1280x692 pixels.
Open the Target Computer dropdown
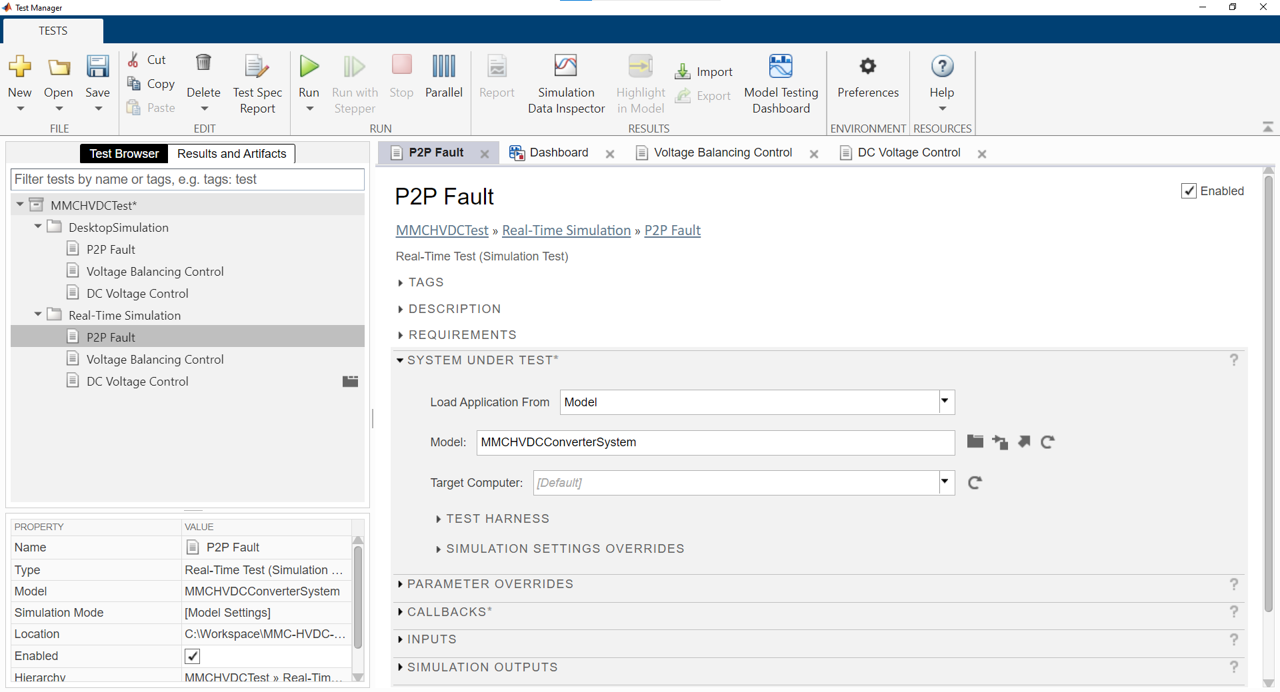945,483
